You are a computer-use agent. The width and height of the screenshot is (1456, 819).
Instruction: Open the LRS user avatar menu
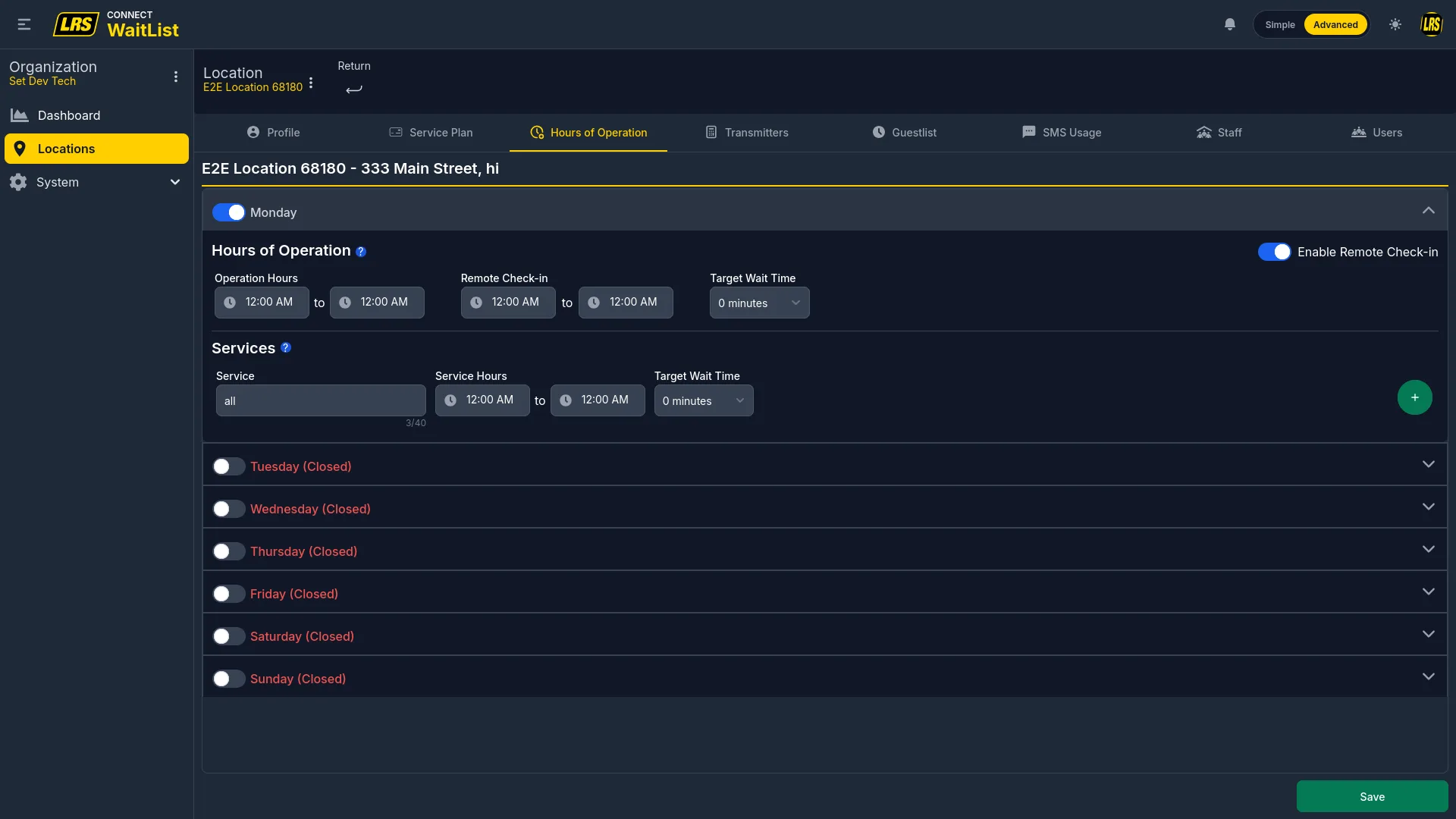(1431, 24)
